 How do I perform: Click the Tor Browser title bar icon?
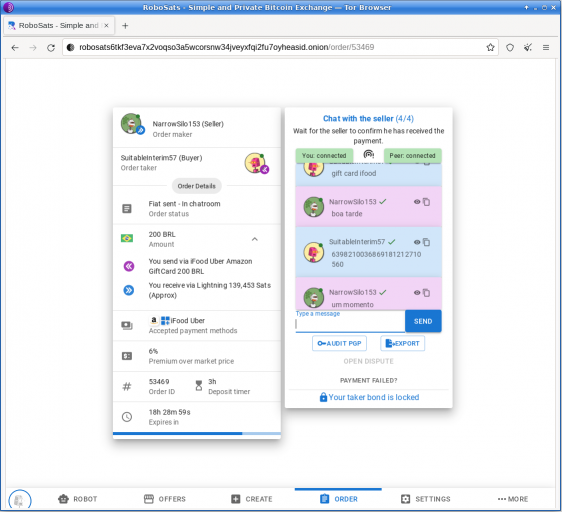(x=8, y=7)
